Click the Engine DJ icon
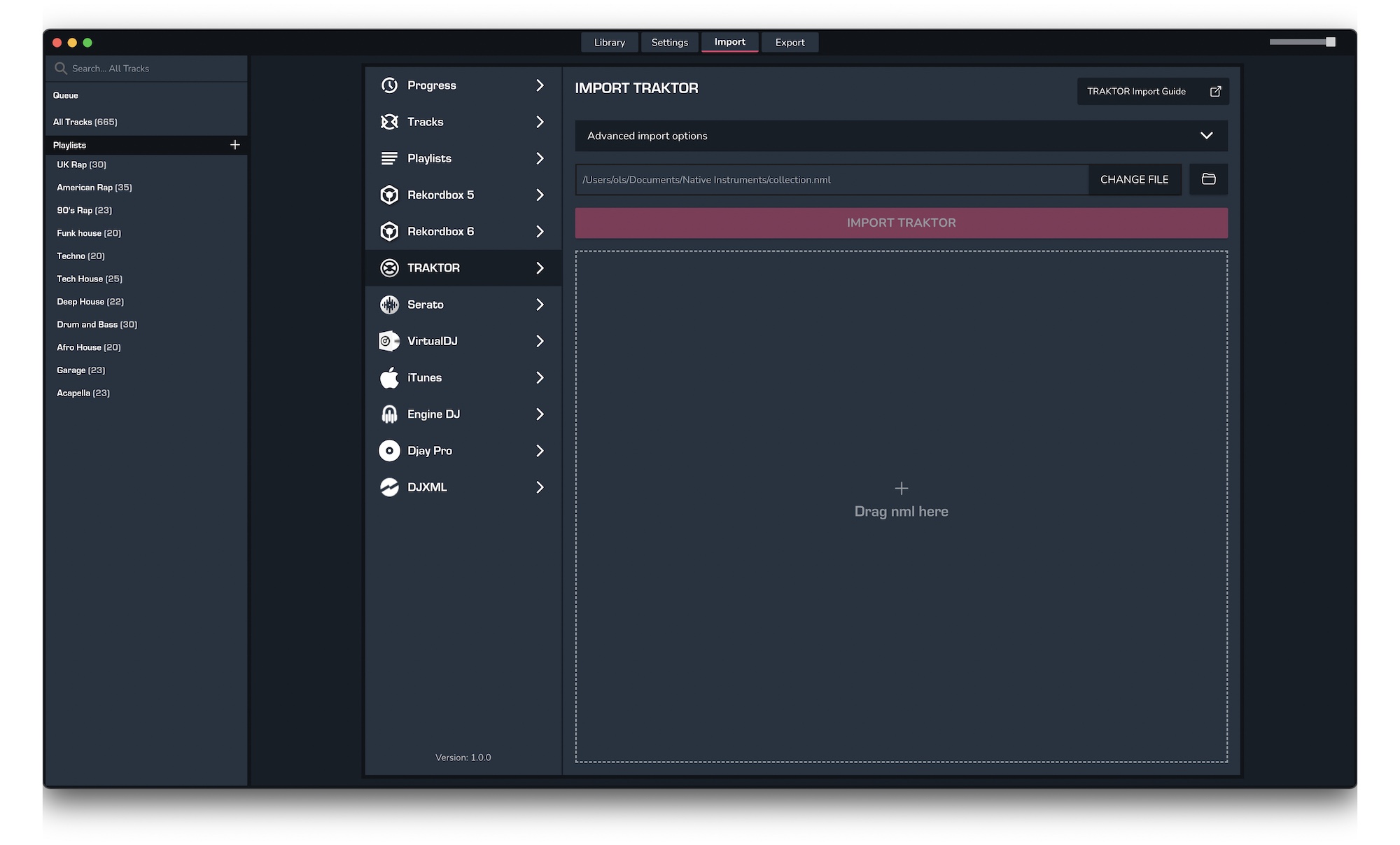Viewport: 1400px width, 845px height. click(x=389, y=414)
